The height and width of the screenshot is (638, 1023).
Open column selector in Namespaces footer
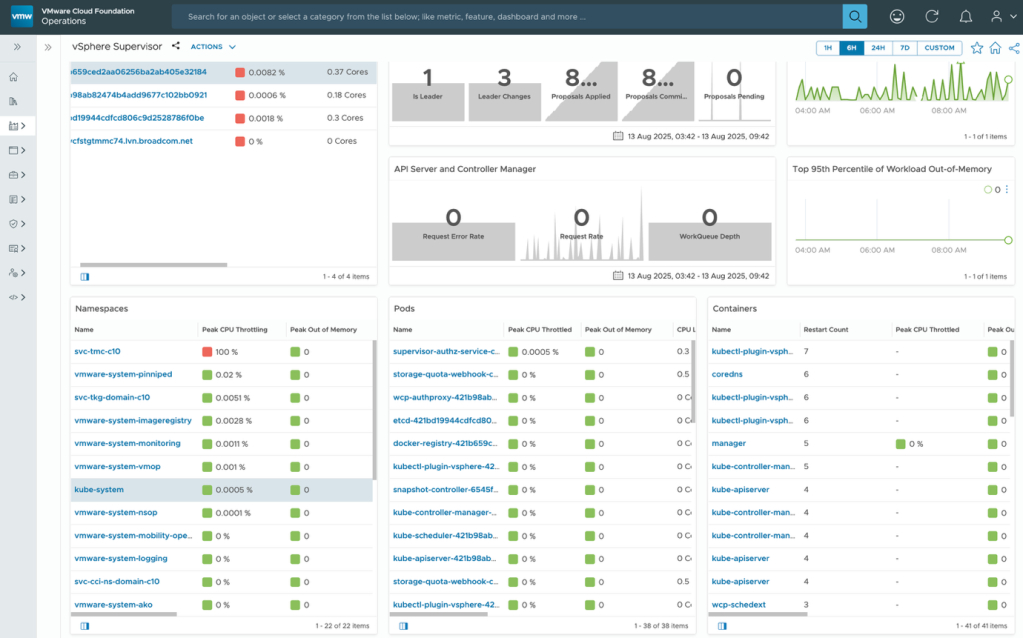[x=85, y=626]
